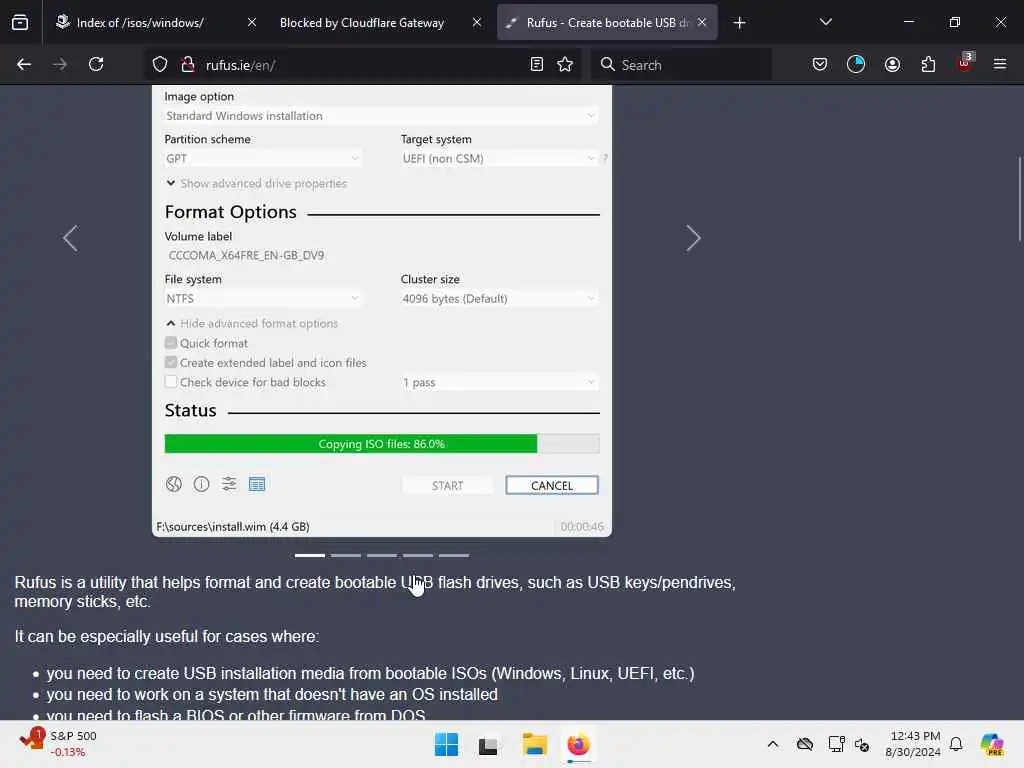Click the browser back arrow
This screenshot has width=1024, height=768.
click(24, 64)
